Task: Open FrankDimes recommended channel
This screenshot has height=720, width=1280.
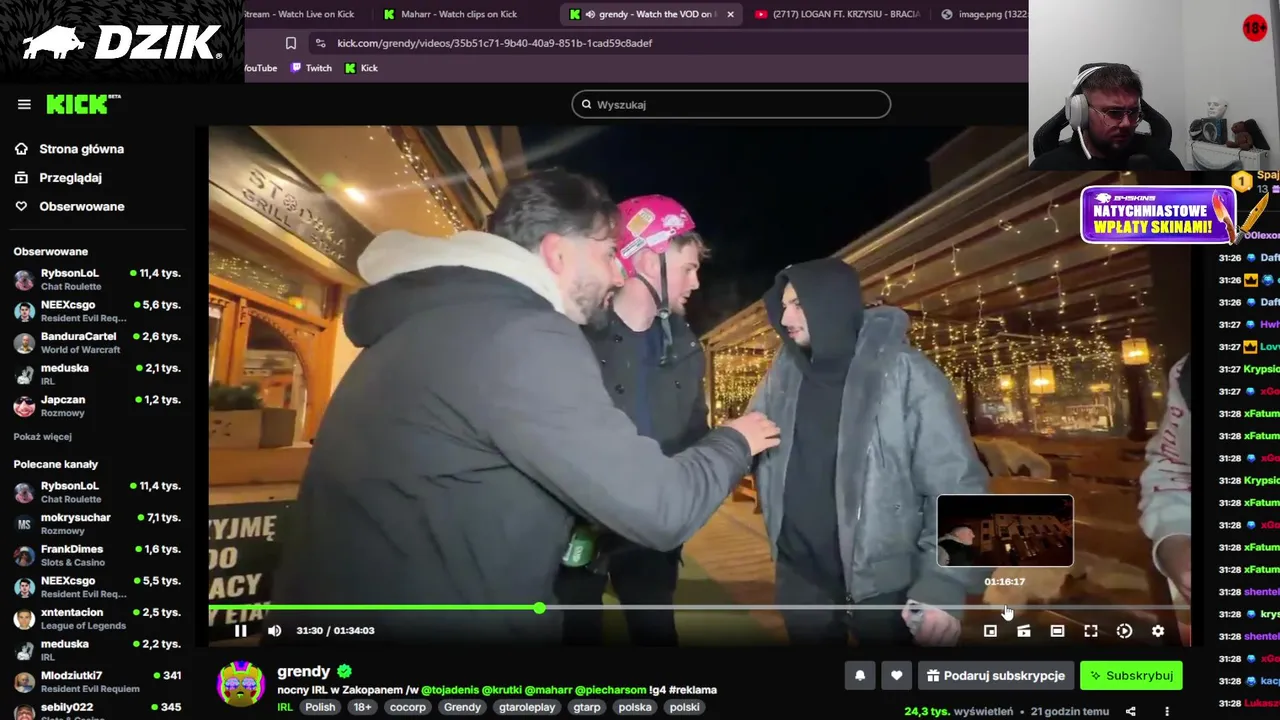Action: tap(97, 556)
